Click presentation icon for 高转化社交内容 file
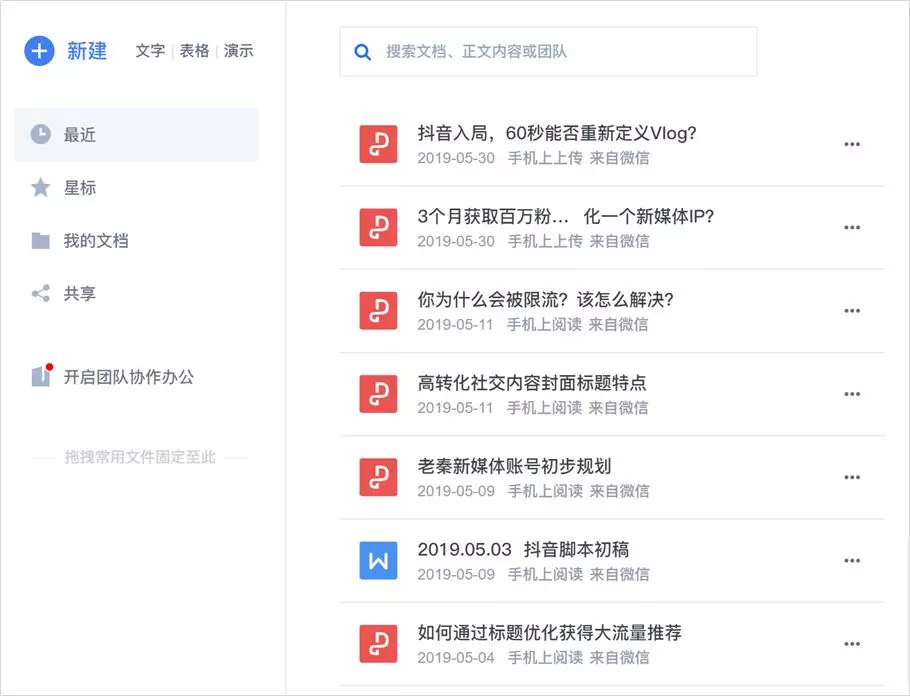This screenshot has width=910, height=696. 378,394
